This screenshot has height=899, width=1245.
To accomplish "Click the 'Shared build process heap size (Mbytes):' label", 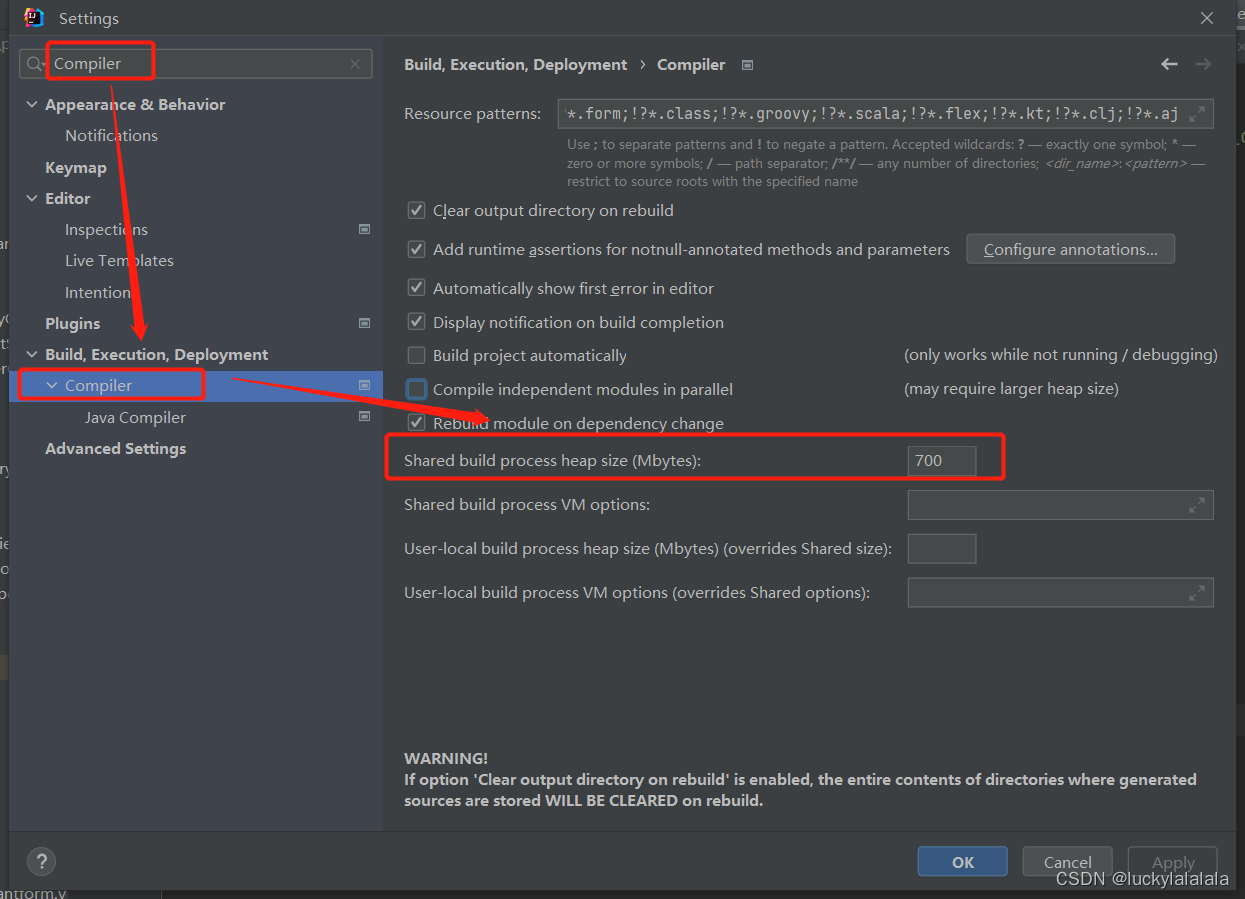I will tap(553, 461).
